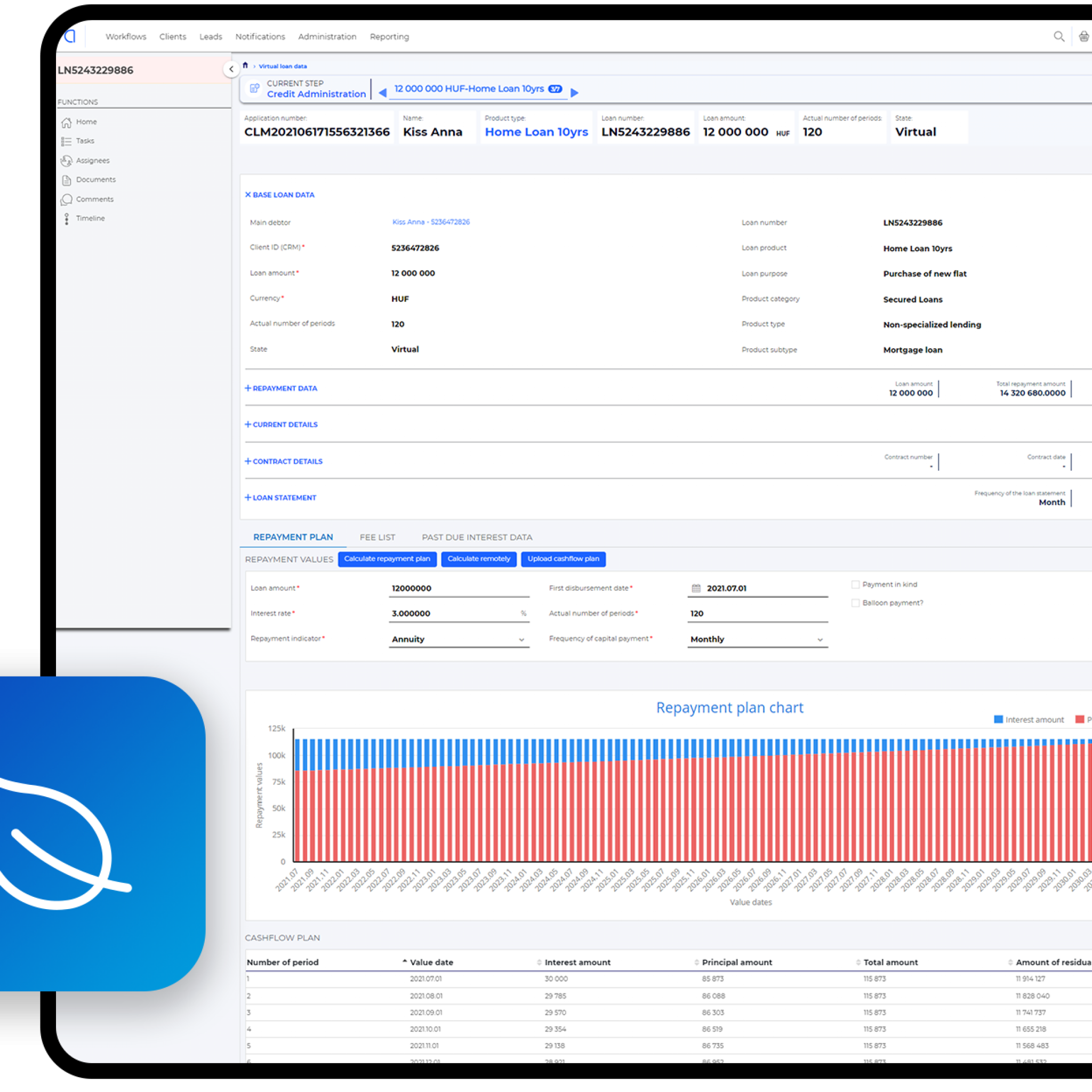Tick the Balloon payment checkbox
The width and height of the screenshot is (1092, 1092).
[x=855, y=603]
